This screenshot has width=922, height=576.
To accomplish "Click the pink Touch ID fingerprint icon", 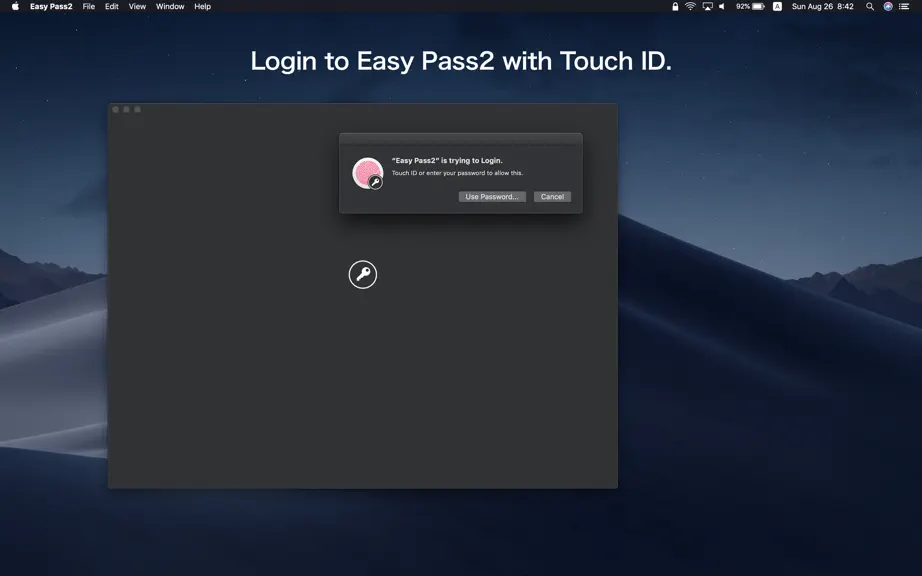I will click(x=368, y=173).
